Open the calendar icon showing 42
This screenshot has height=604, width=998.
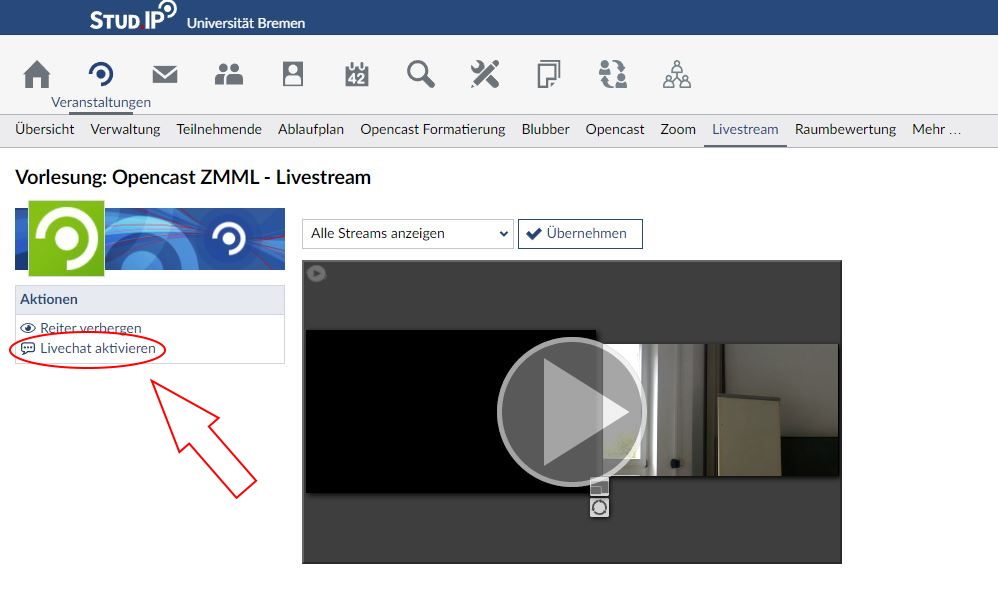tap(357, 75)
